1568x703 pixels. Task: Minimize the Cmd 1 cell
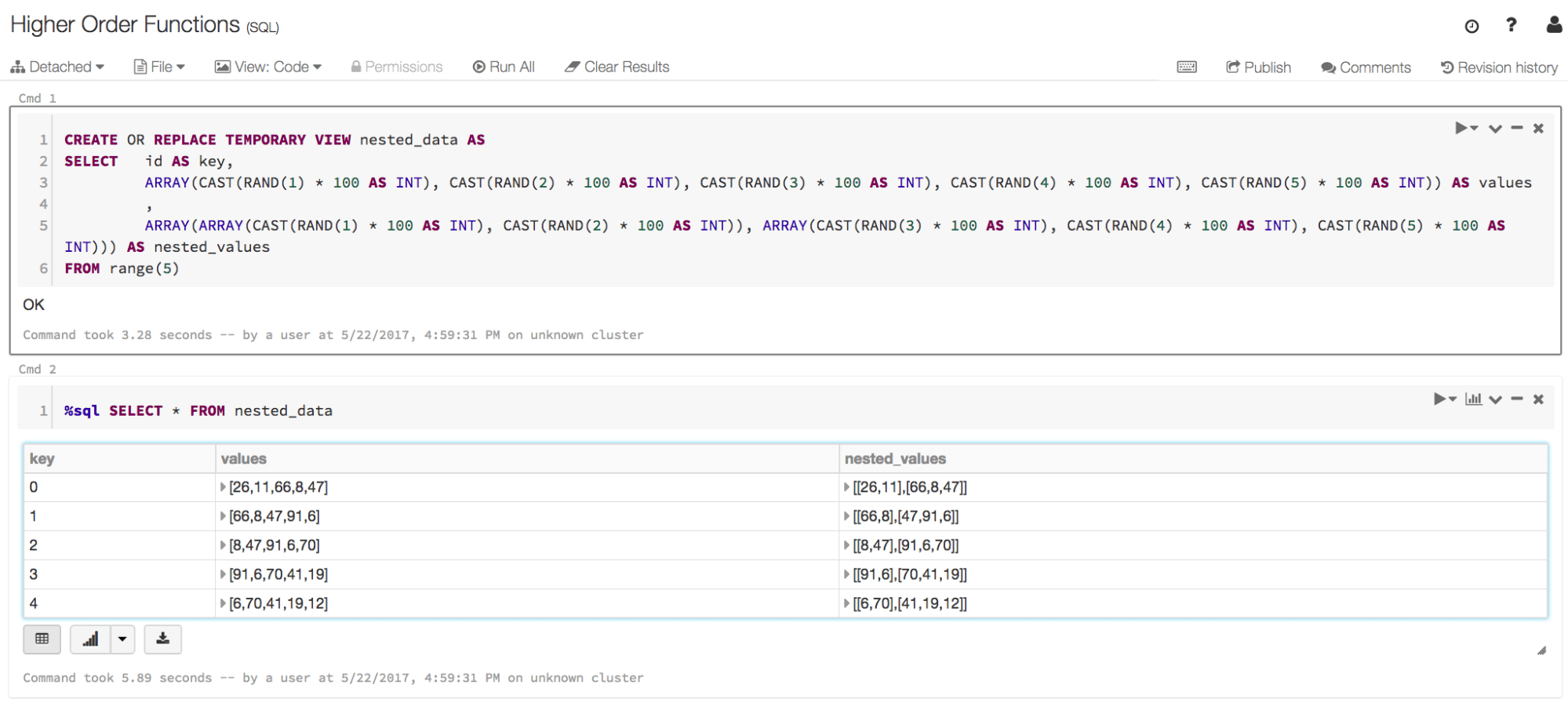(1517, 128)
